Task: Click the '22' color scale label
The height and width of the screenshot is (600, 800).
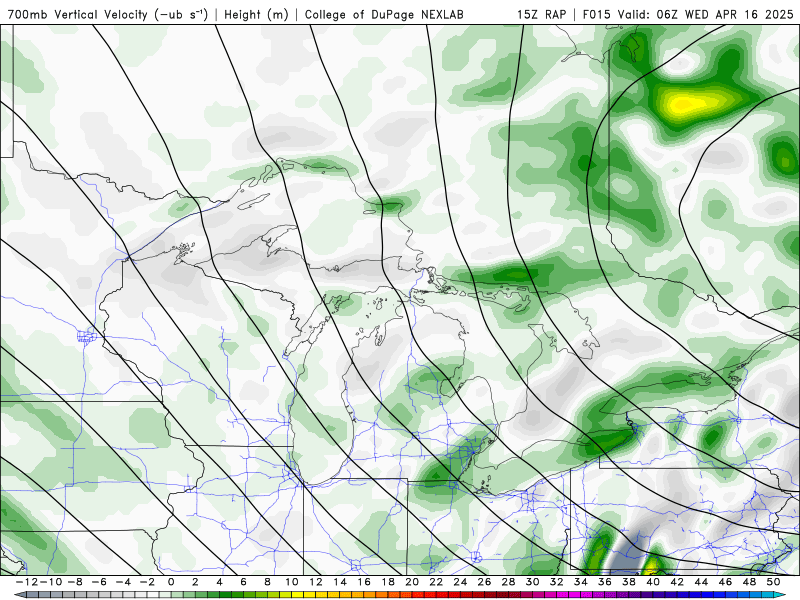Action: click(x=436, y=582)
